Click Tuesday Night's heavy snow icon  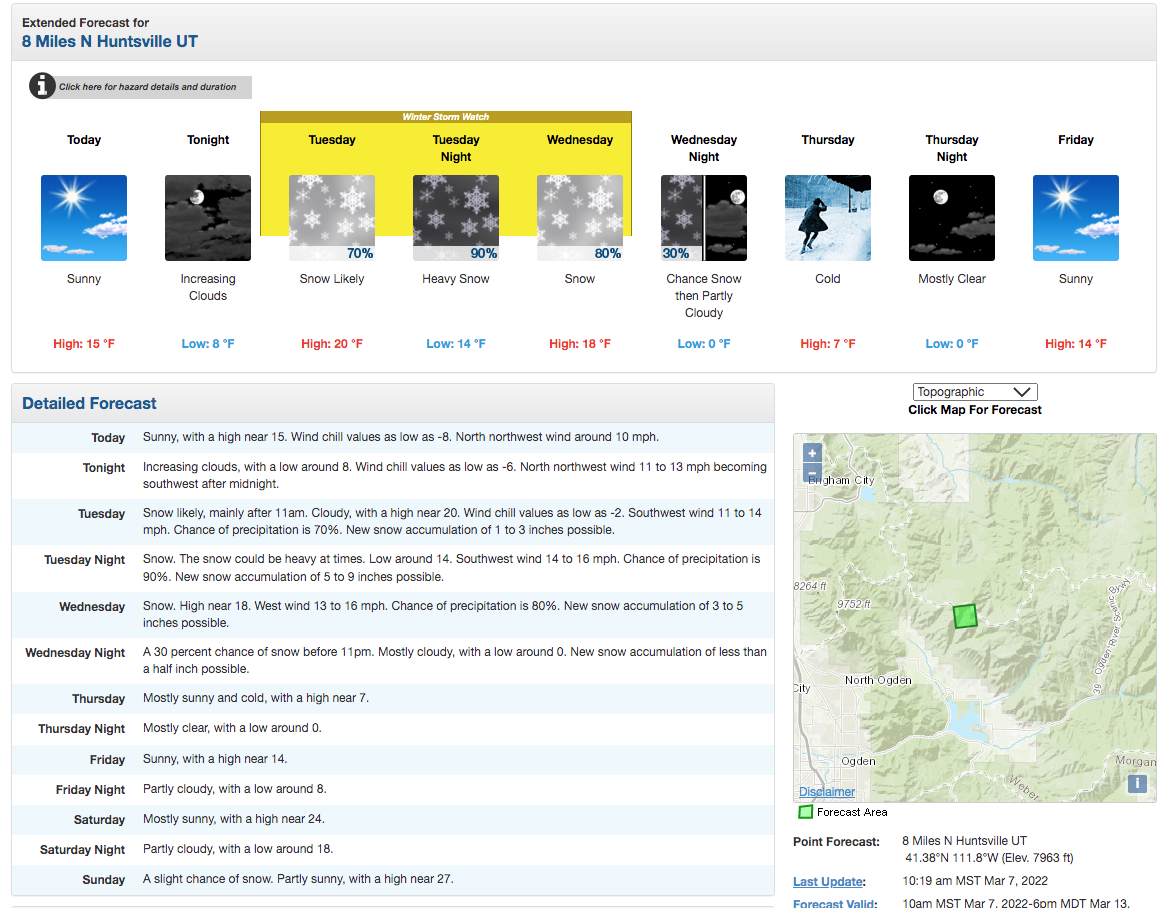point(456,218)
